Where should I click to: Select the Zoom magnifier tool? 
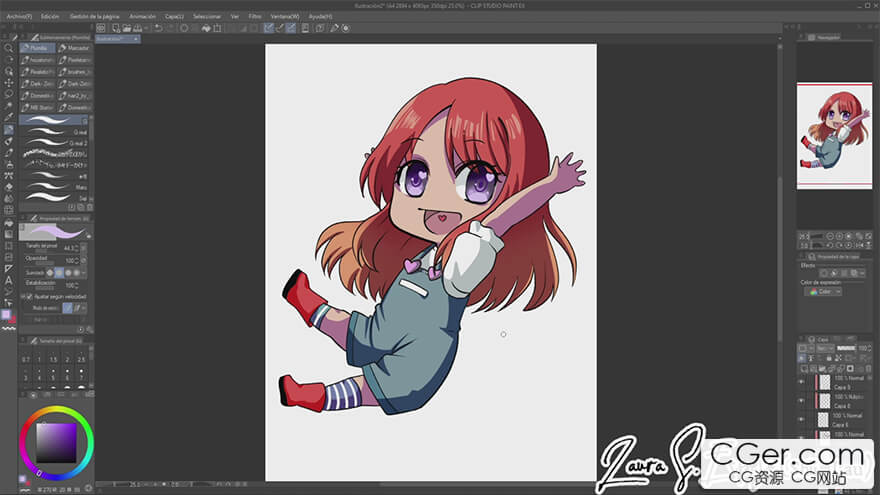[x=8, y=48]
